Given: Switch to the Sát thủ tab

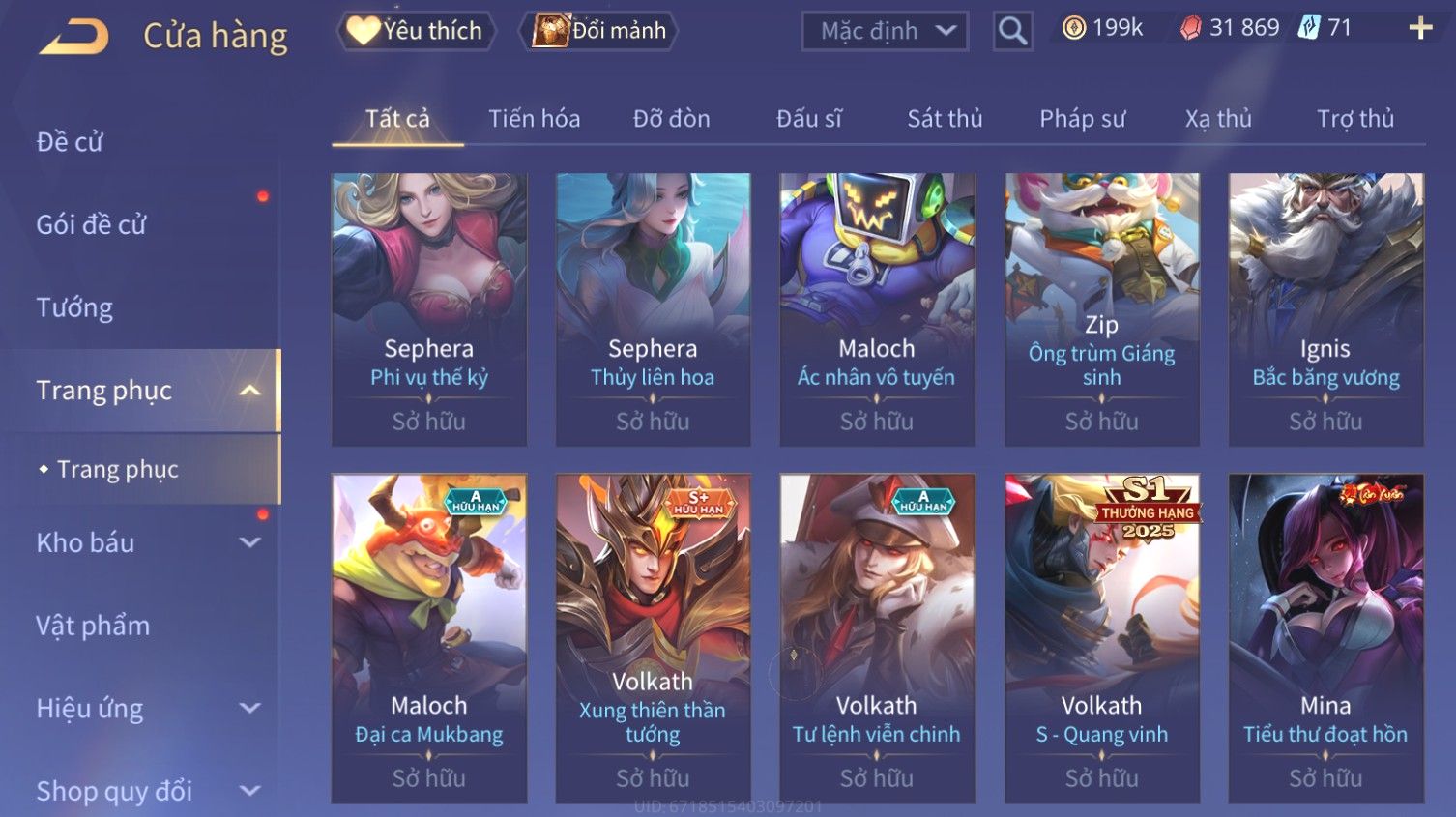Looking at the screenshot, I should [945, 119].
